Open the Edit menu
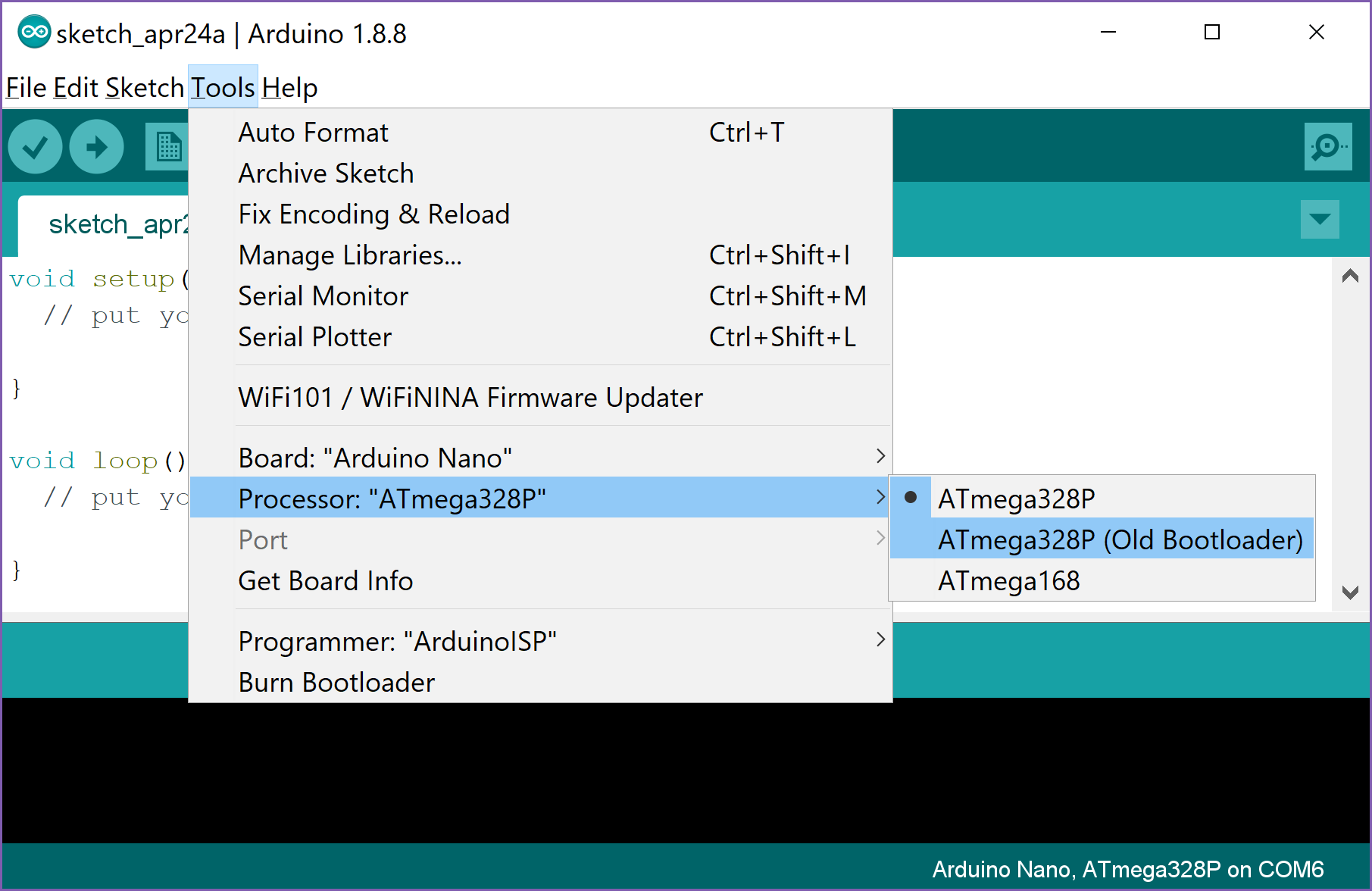The image size is (1372, 891). click(x=76, y=88)
